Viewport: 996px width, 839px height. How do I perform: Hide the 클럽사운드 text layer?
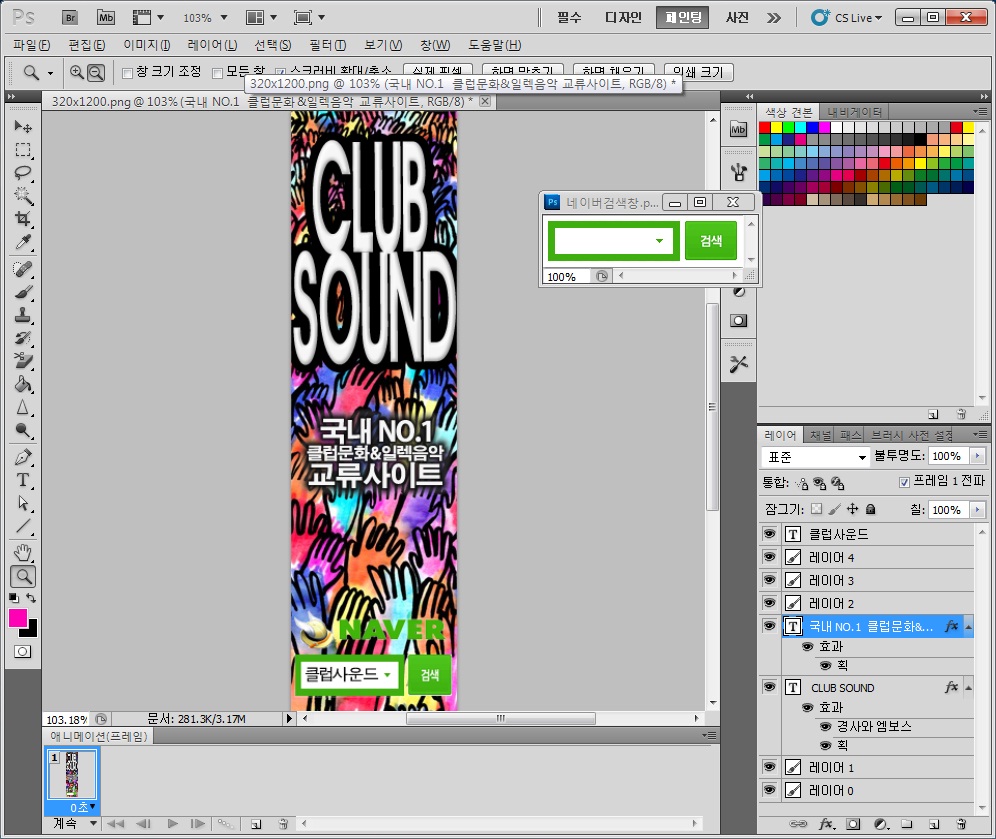[769, 534]
